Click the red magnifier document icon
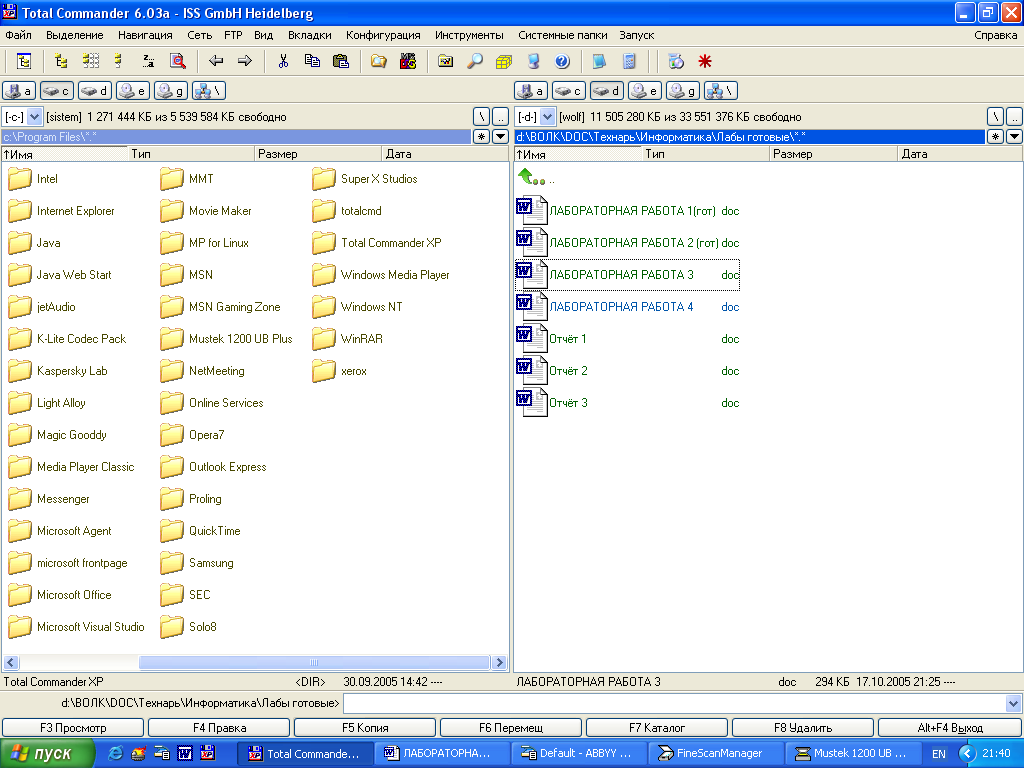 178,61
